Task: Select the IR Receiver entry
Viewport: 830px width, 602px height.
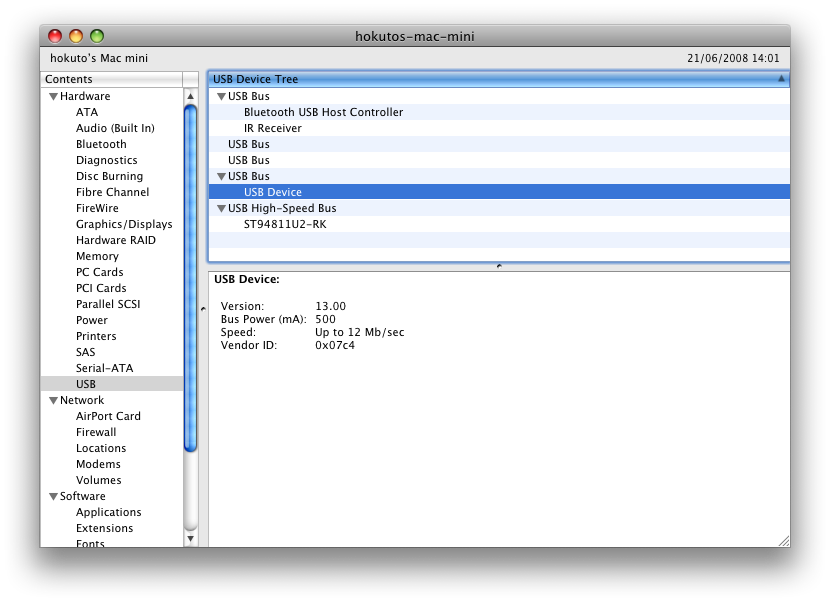Action: 273,128
